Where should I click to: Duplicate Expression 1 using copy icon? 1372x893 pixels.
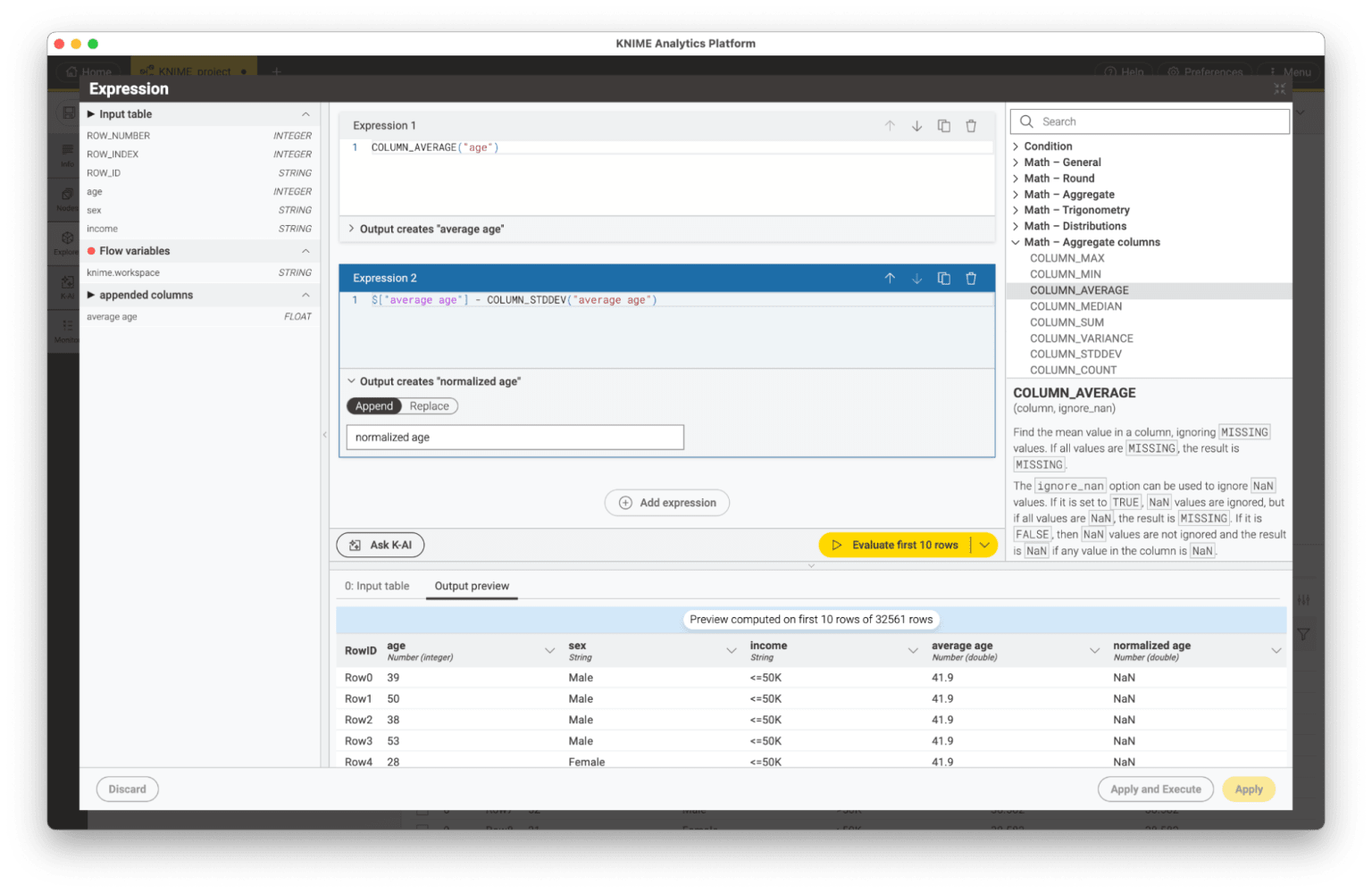943,126
